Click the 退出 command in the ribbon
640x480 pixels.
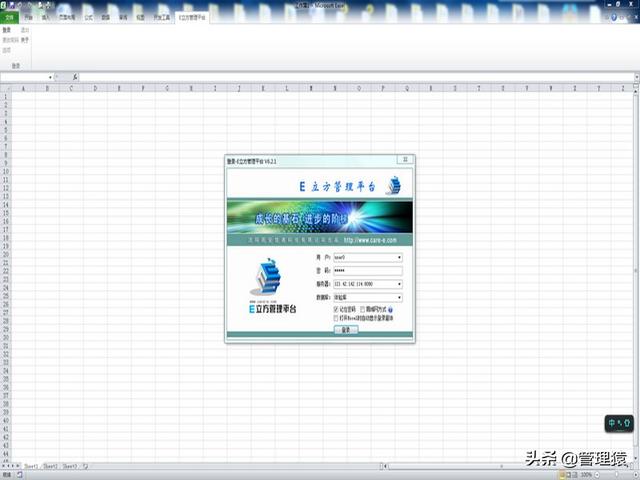click(x=25, y=30)
